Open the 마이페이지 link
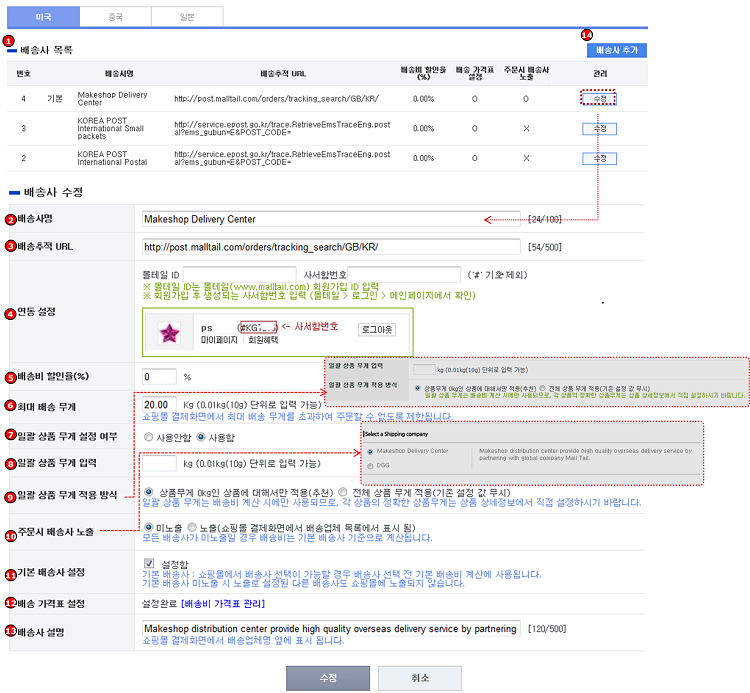Viewport: 750px width, 693px height. tap(217, 341)
